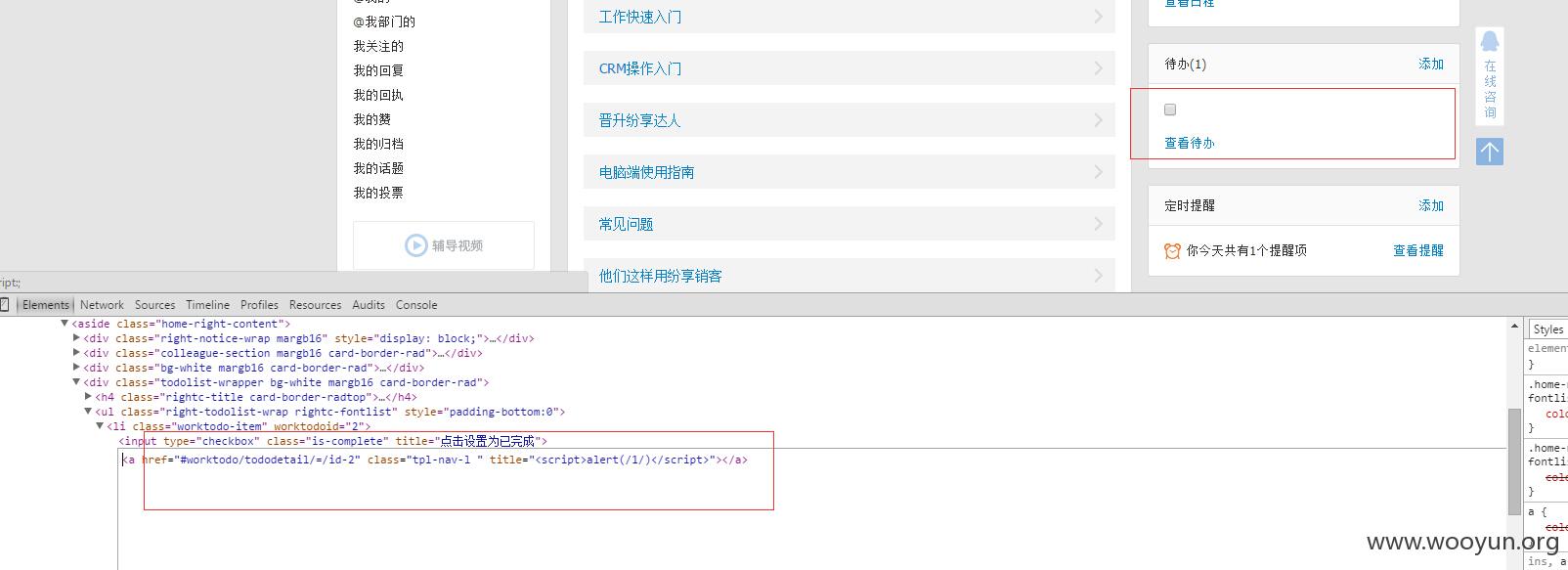This screenshot has width=1568, height=570.
Task: Open the 电脑端使用指南 link
Action: (x=646, y=172)
